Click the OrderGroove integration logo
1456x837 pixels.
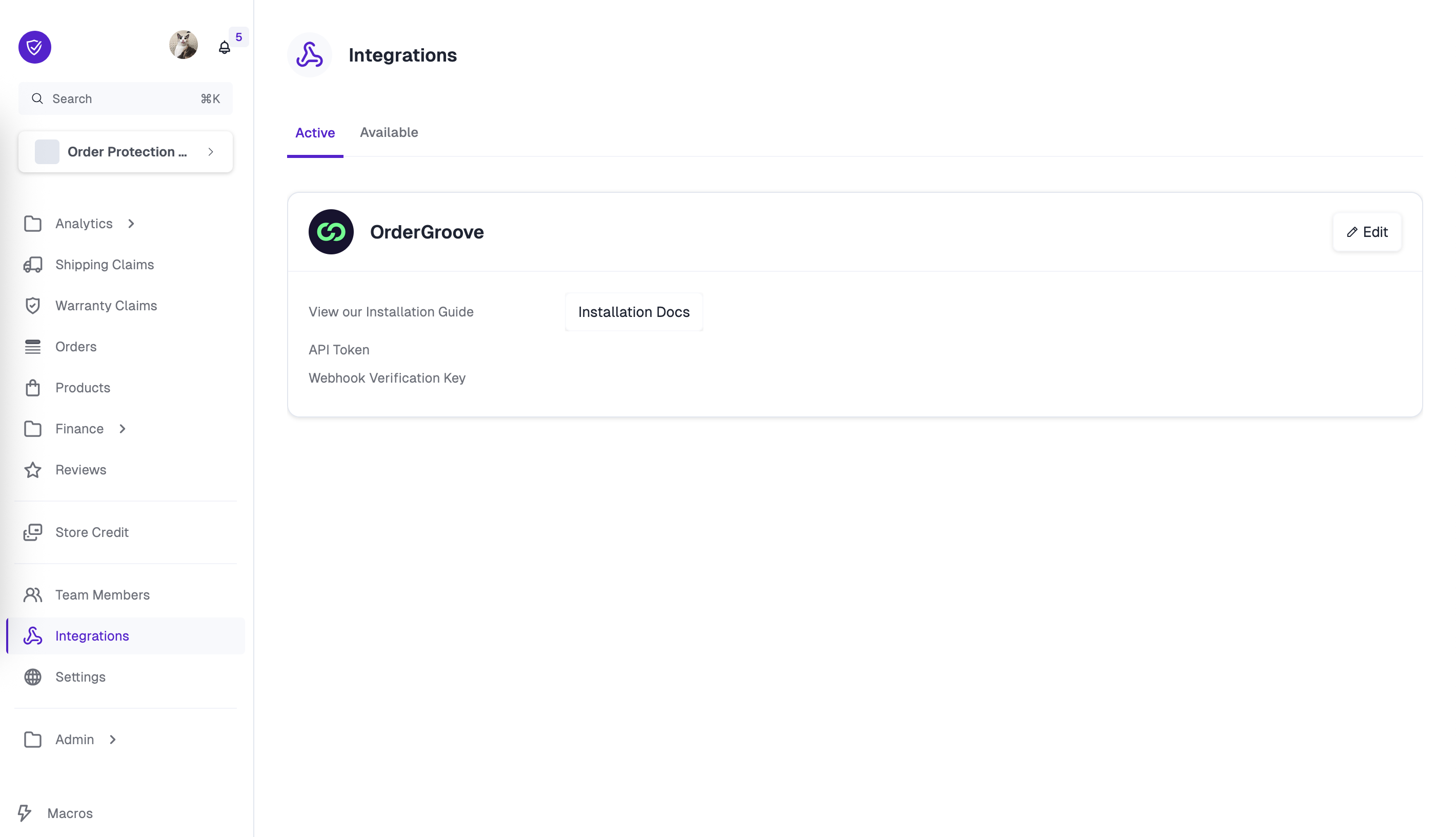click(330, 232)
